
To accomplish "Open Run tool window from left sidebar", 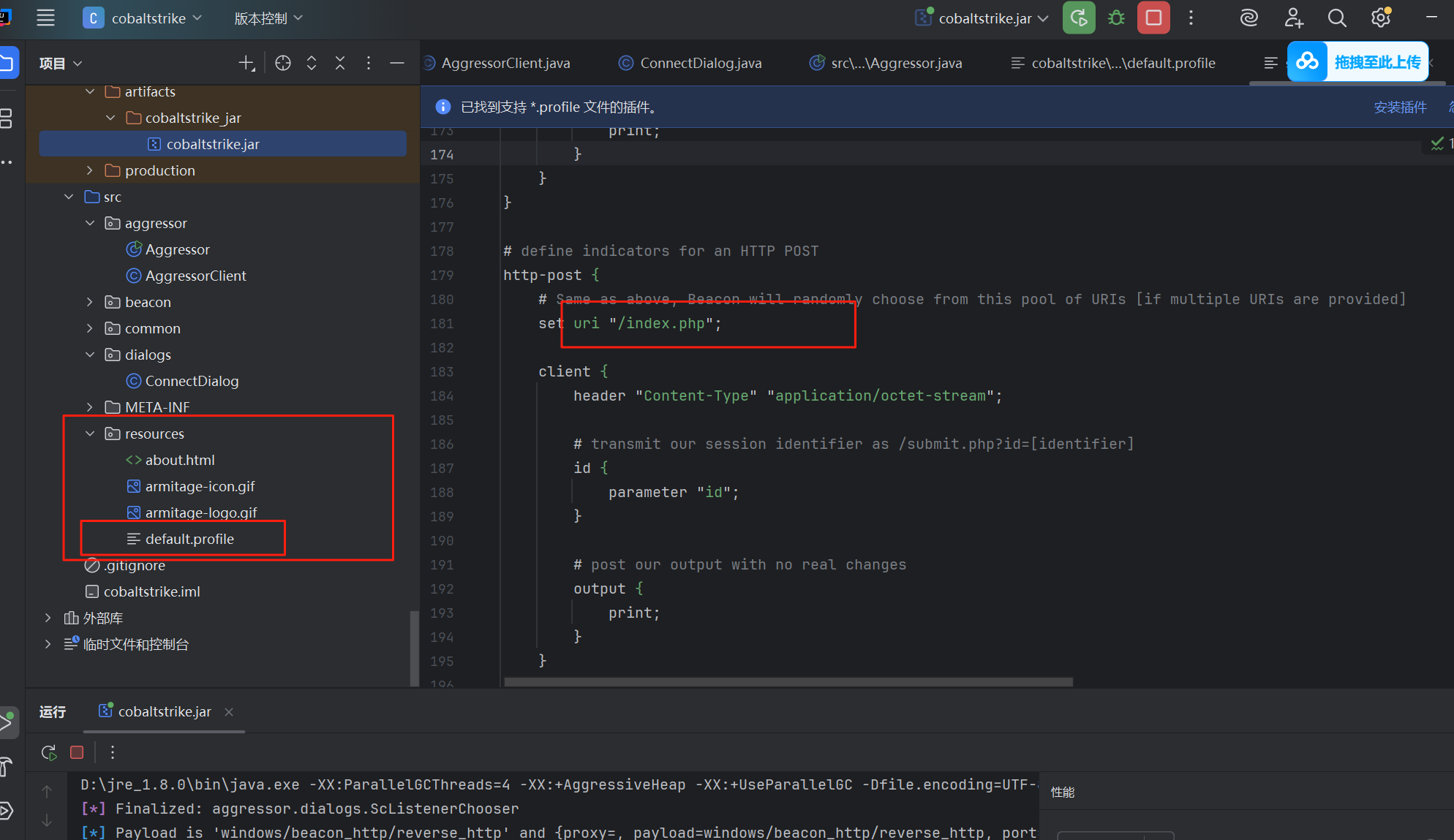I will point(7,723).
